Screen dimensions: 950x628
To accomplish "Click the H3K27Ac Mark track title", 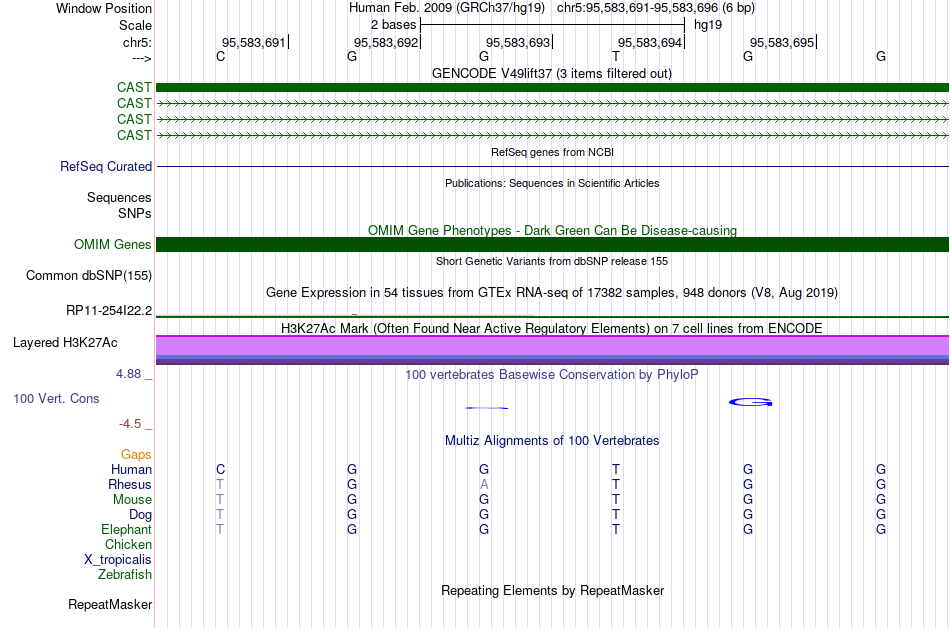I will (551, 328).
